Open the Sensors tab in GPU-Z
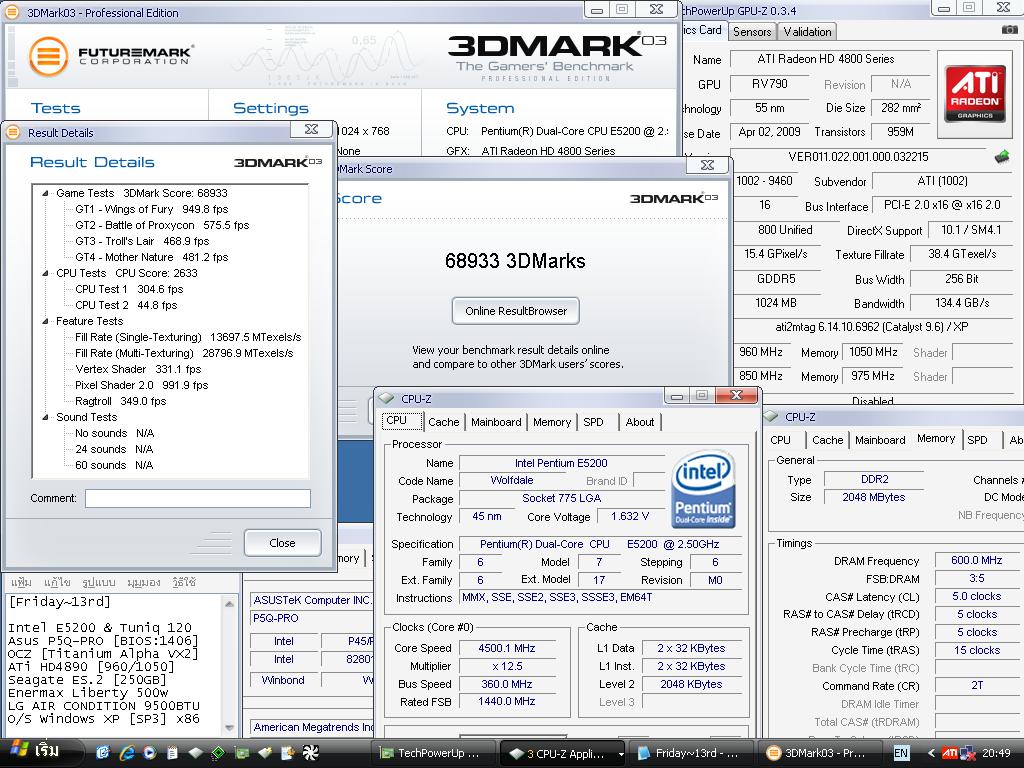1024x768 pixels. click(752, 31)
